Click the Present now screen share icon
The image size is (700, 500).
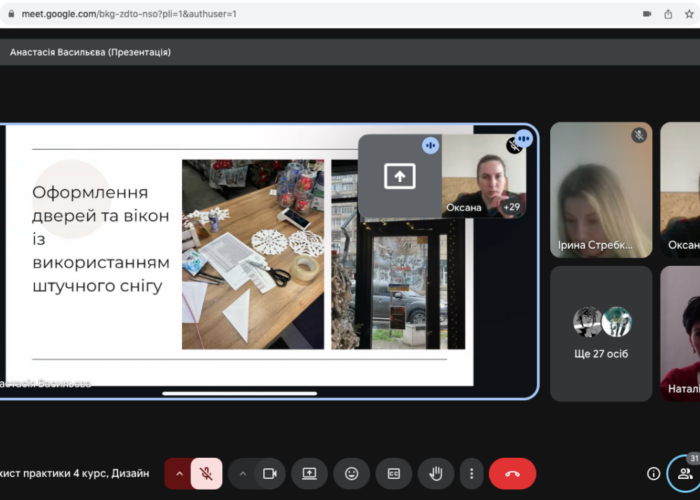pyautogui.click(x=310, y=473)
